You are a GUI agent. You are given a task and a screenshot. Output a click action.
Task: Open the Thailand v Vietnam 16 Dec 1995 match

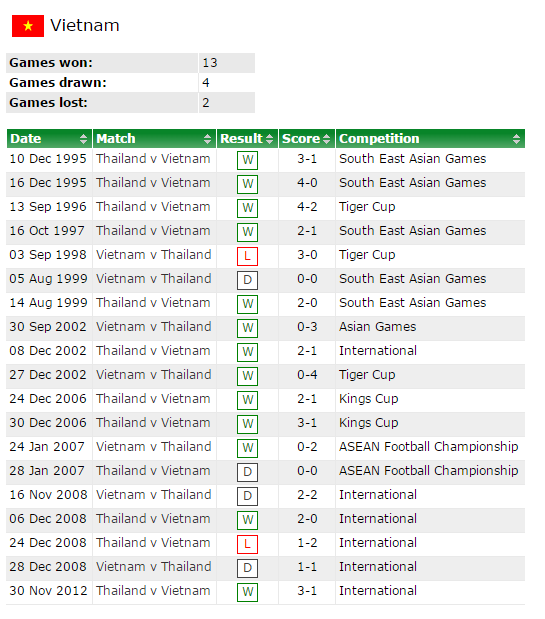[153, 183]
